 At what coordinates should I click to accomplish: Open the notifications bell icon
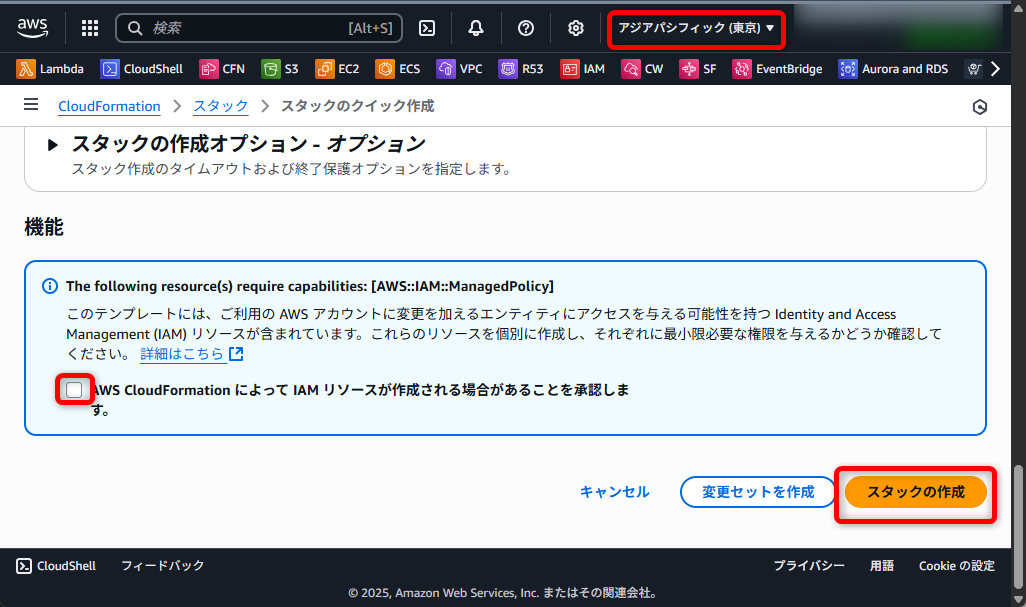coord(476,28)
